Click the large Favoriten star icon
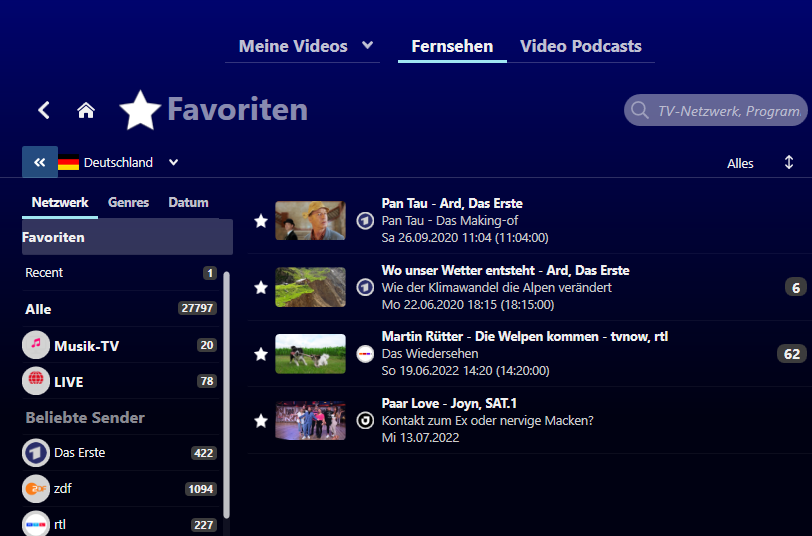Viewport: 812px width, 536px height. click(x=140, y=110)
